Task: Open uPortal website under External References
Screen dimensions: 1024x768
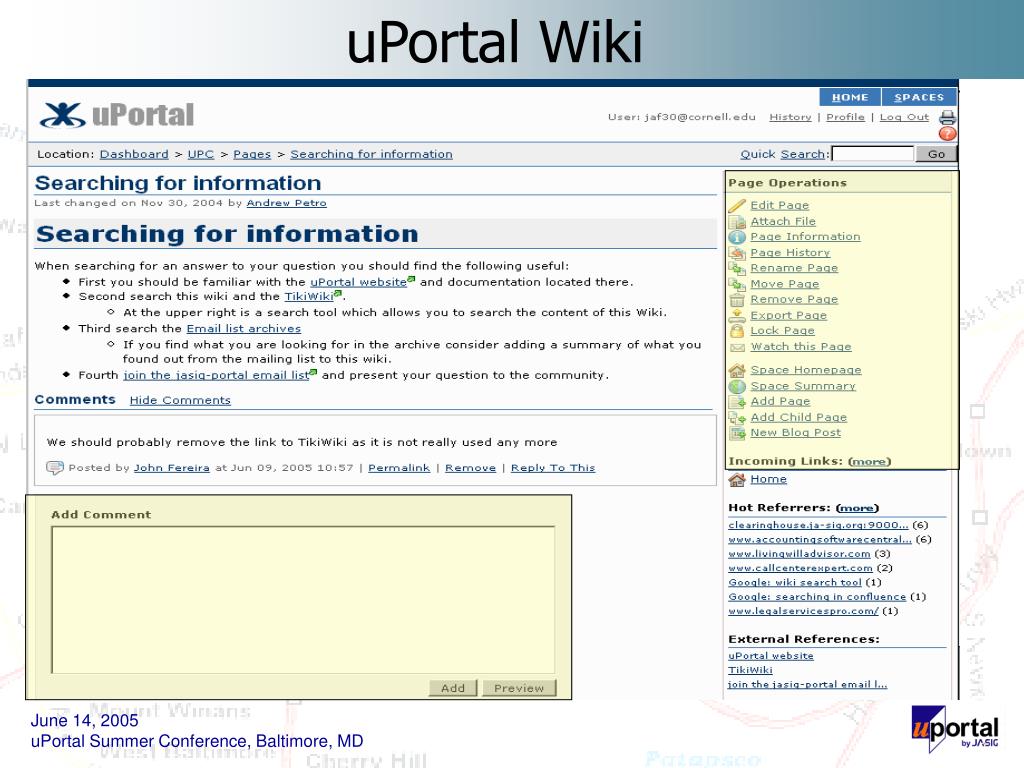Action: coord(771,656)
